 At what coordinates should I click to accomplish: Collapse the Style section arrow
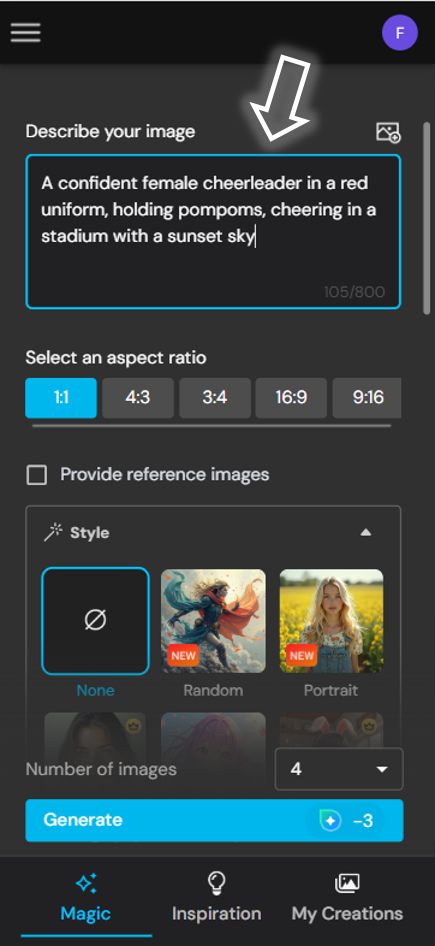click(x=366, y=533)
